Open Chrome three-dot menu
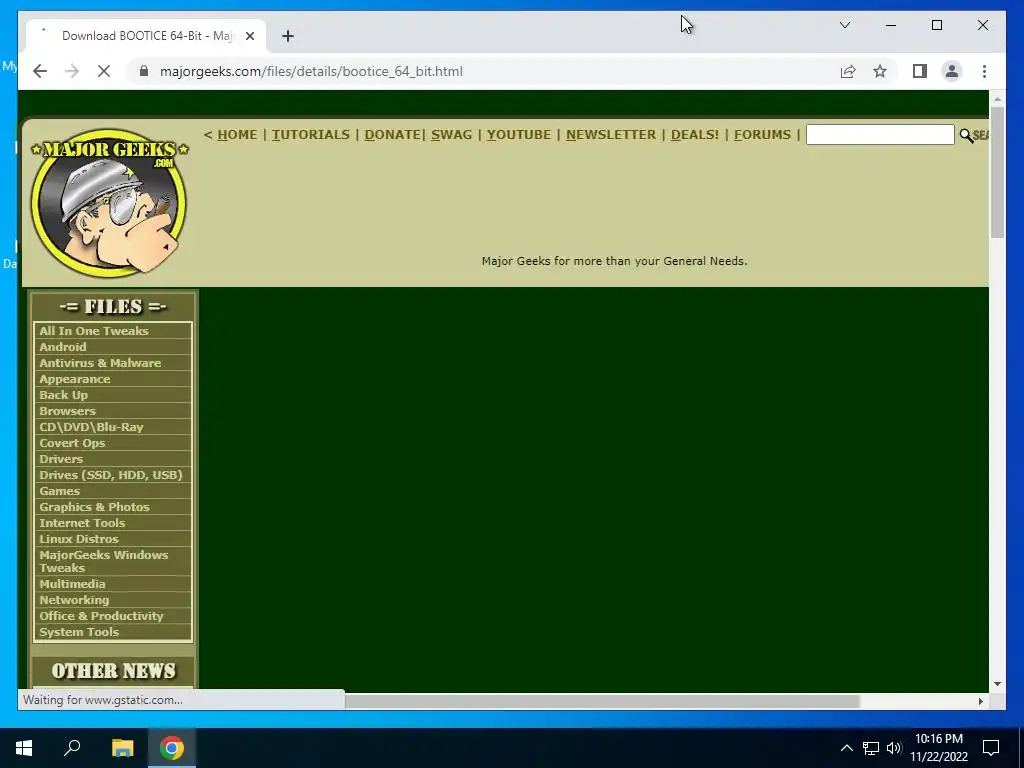Screen dimensions: 1024x768 [984, 71]
